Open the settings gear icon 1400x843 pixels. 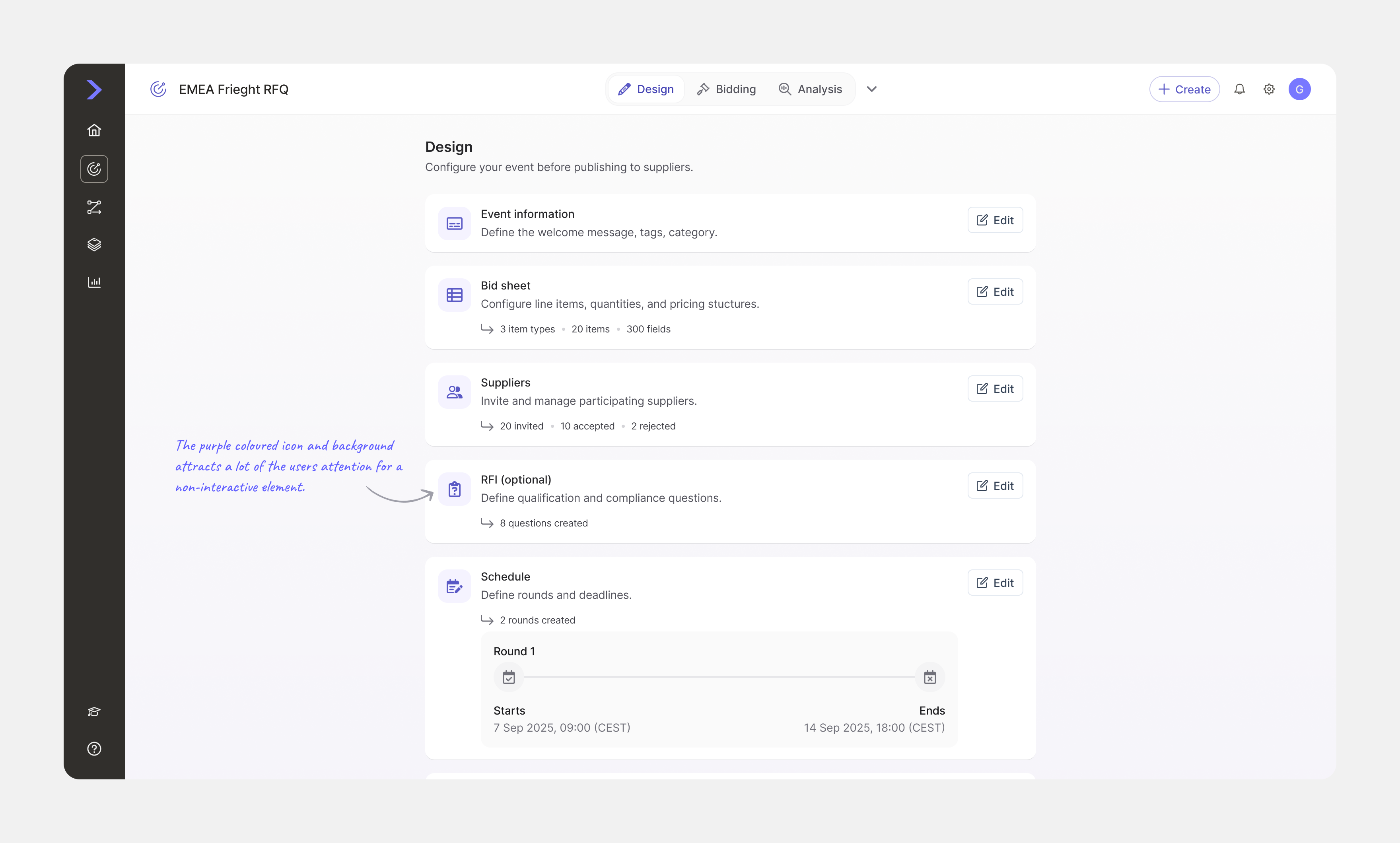tap(1269, 89)
